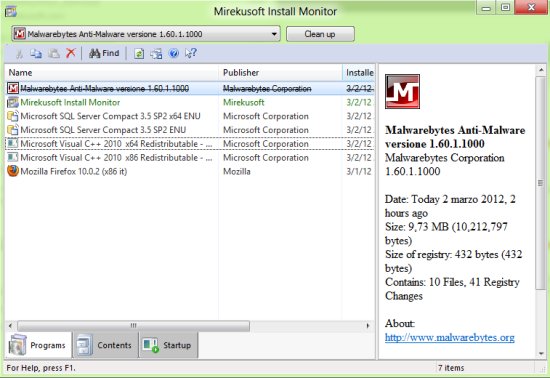Image resolution: width=550 pixels, height=378 pixels.
Task: Select the Malwarebytes Anti-Malware row
Action: tap(190, 88)
